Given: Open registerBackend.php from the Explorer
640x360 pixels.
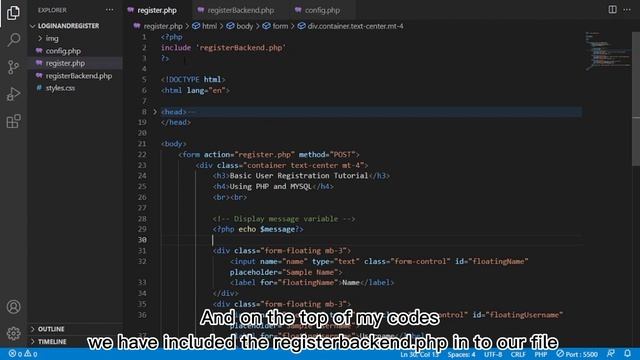Looking at the screenshot, I should (x=79, y=76).
